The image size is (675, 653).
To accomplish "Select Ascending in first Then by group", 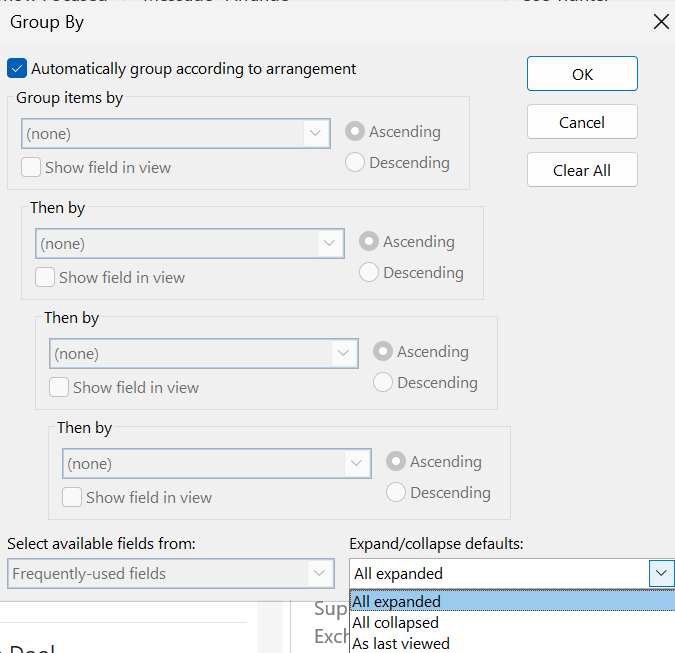I will click(369, 241).
